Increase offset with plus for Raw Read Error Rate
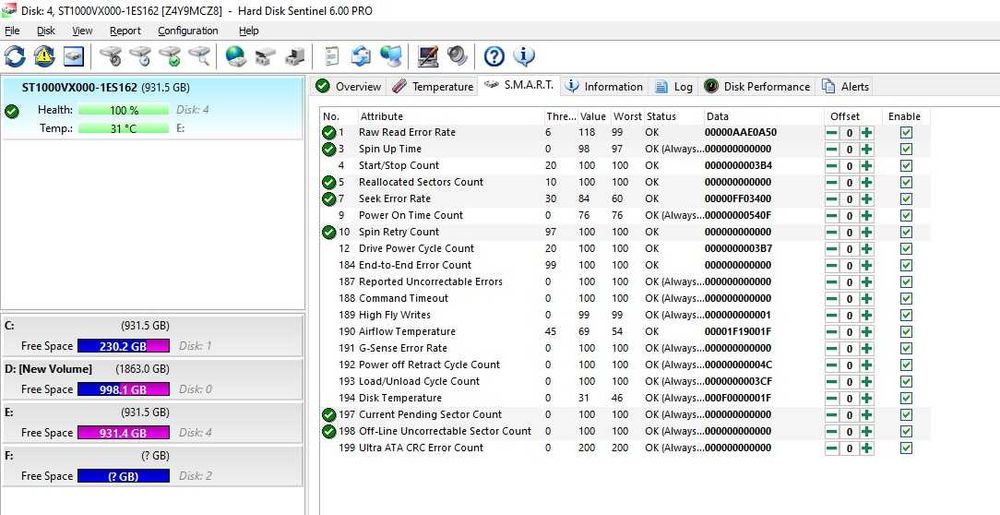Screen dimensions: 1000x515 pyautogui.click(x=866, y=133)
